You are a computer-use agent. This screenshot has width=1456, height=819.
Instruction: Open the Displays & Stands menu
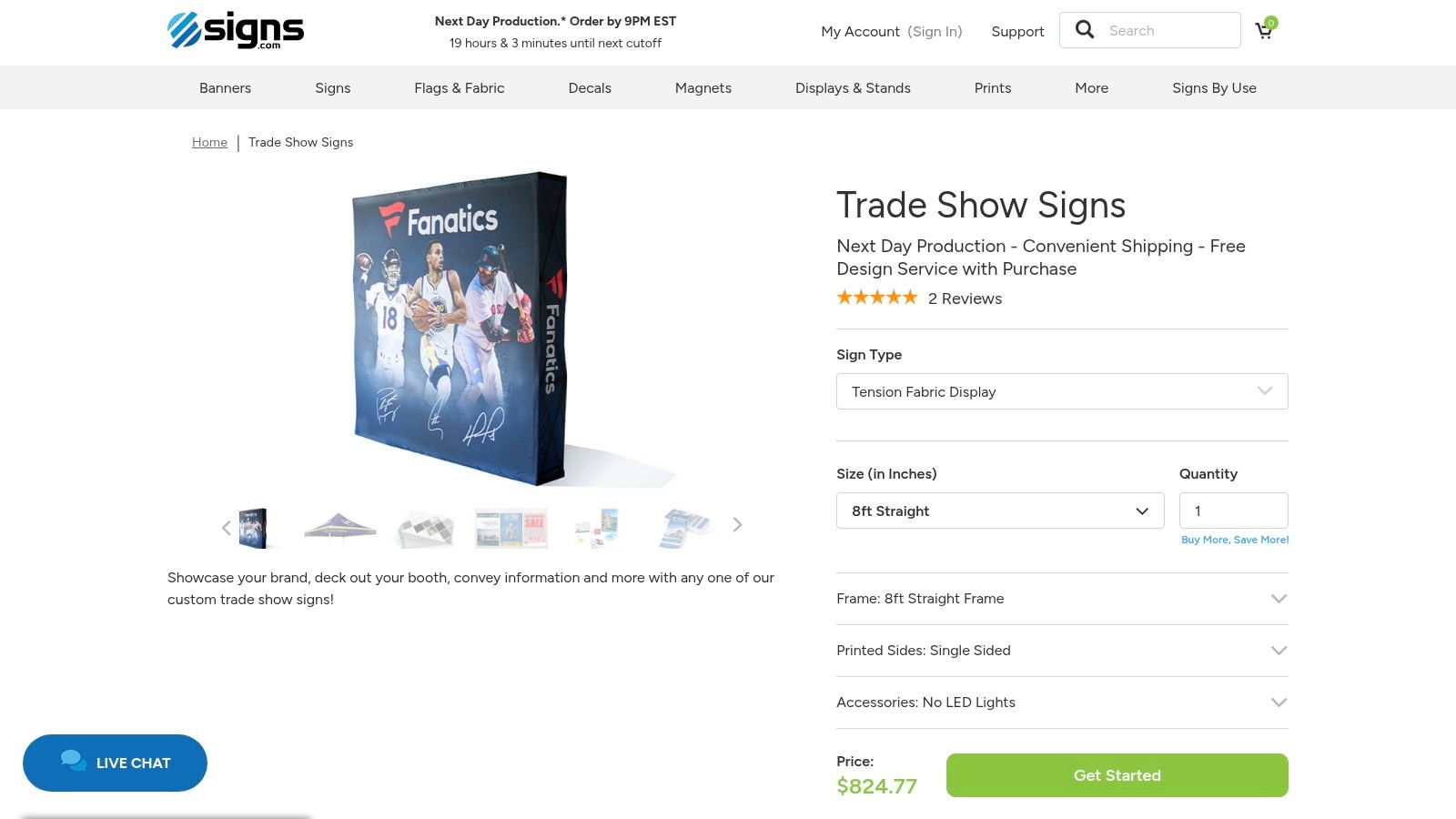point(853,88)
